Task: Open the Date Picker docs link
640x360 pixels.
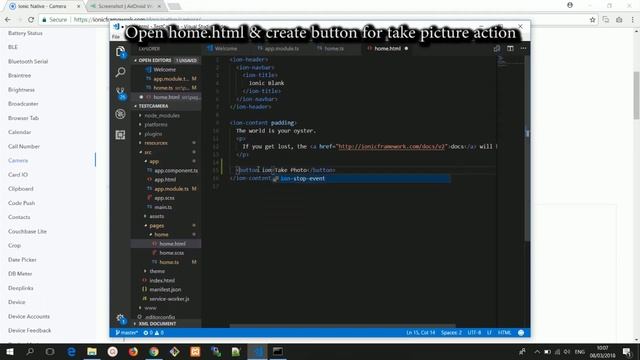Action: [x=22, y=260]
